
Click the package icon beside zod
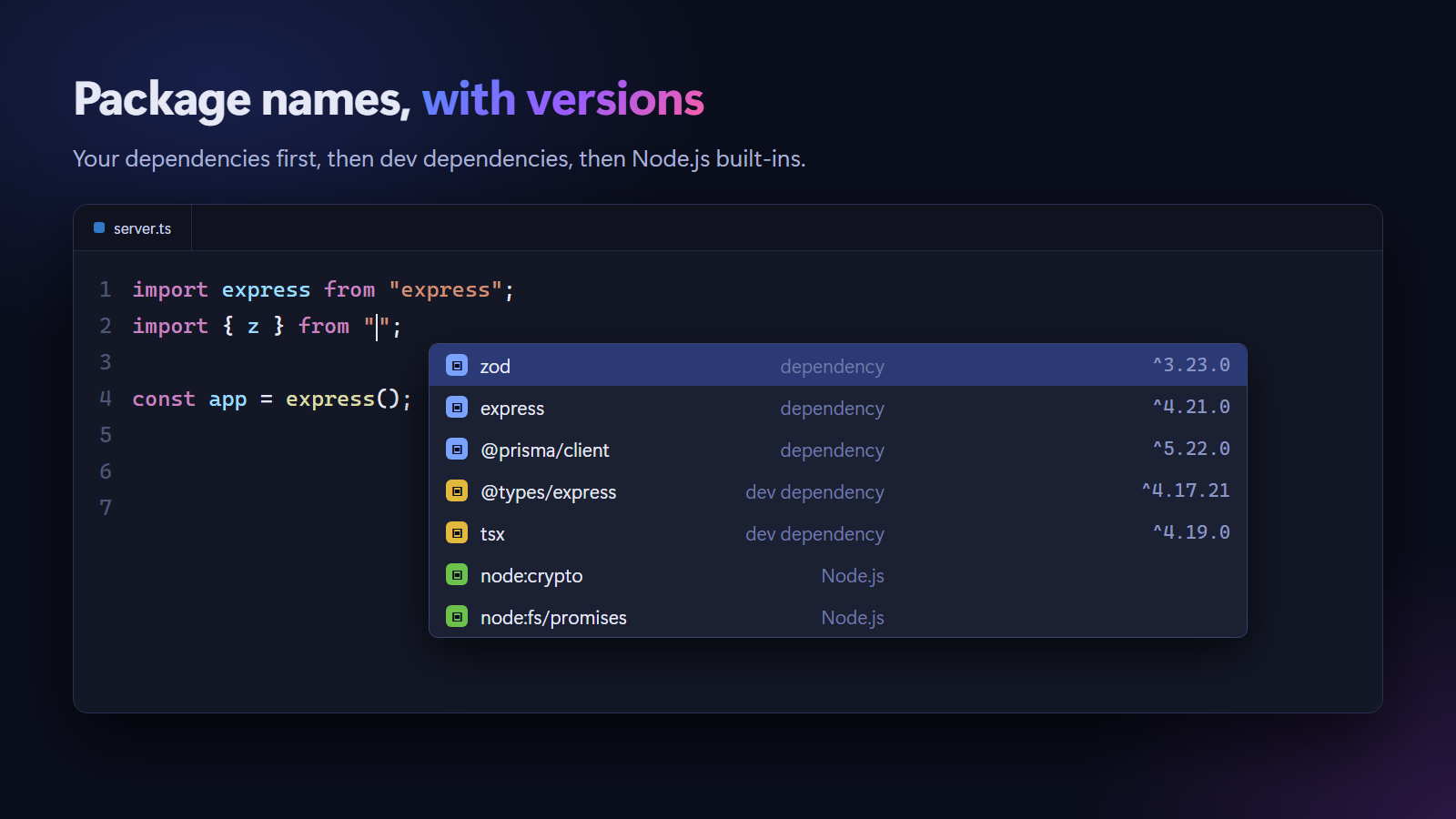[x=457, y=366]
